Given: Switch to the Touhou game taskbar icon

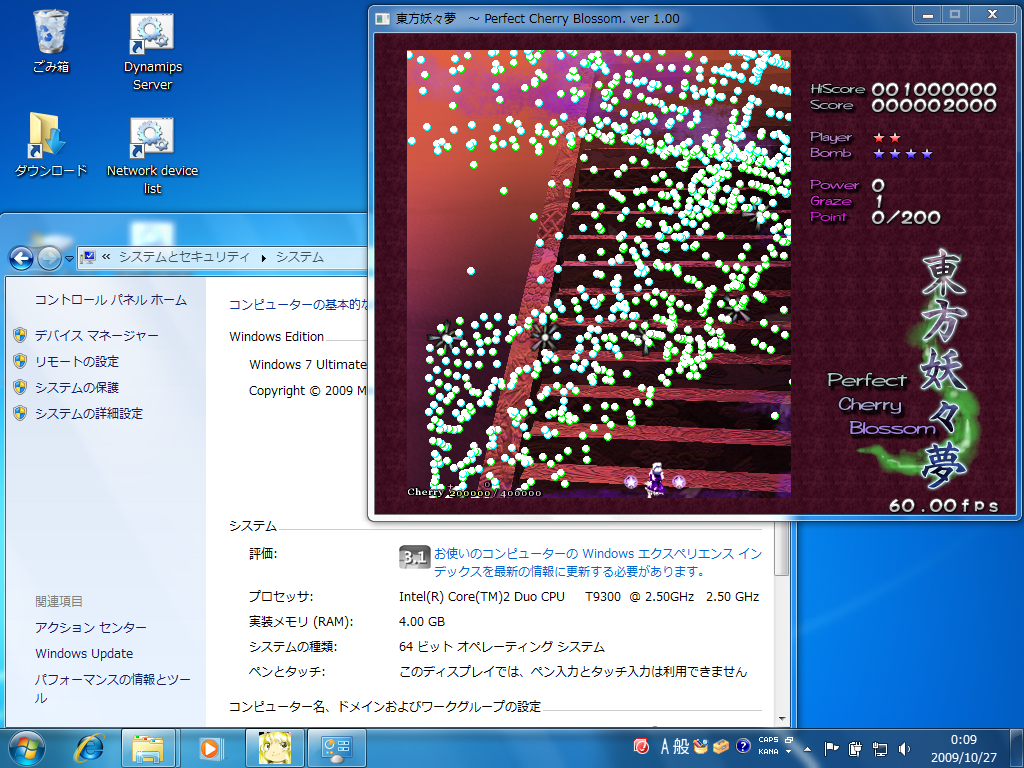Looking at the screenshot, I should tap(273, 747).
